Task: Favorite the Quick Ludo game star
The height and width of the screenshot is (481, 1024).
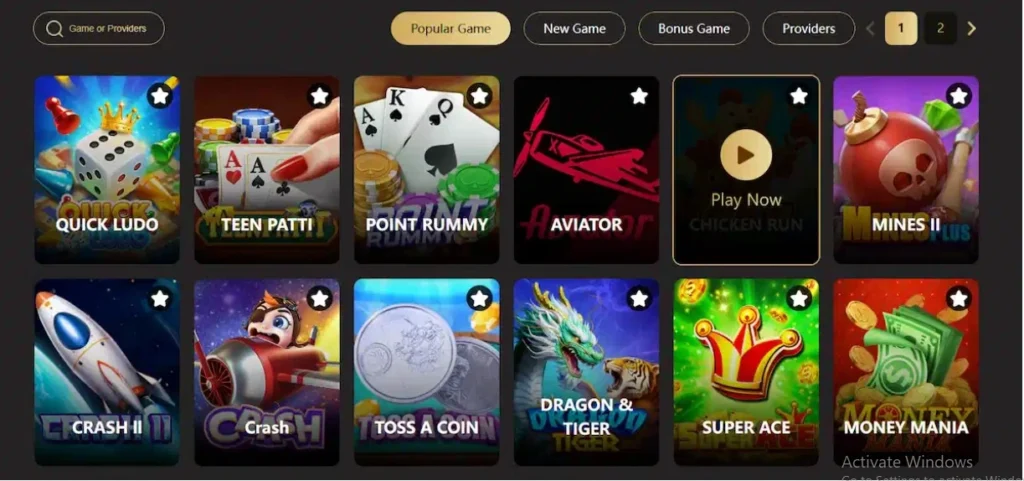Action: click(x=160, y=97)
